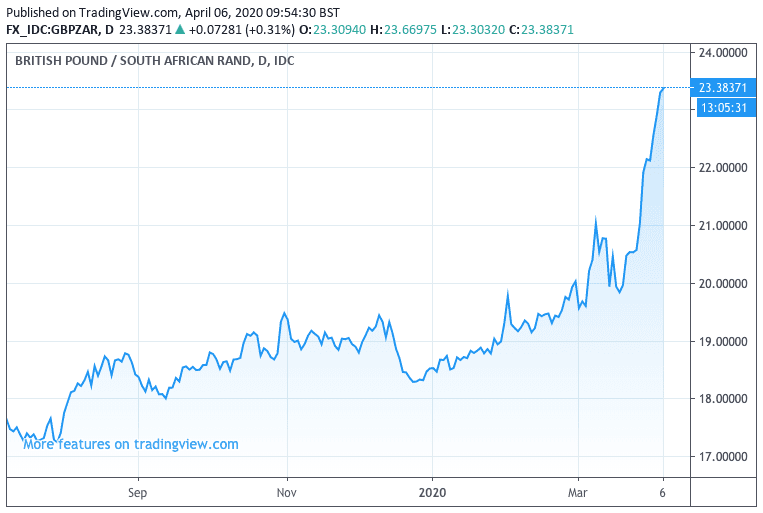Select the Mar marker on the time axis
763x513 pixels.
pos(578,492)
